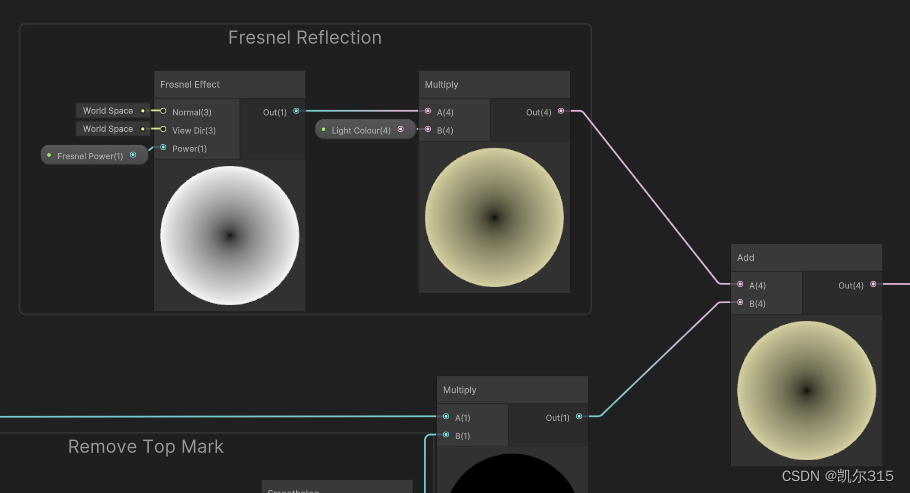
Task: Open World Space dropdown for Normal input
Action: [x=113, y=110]
